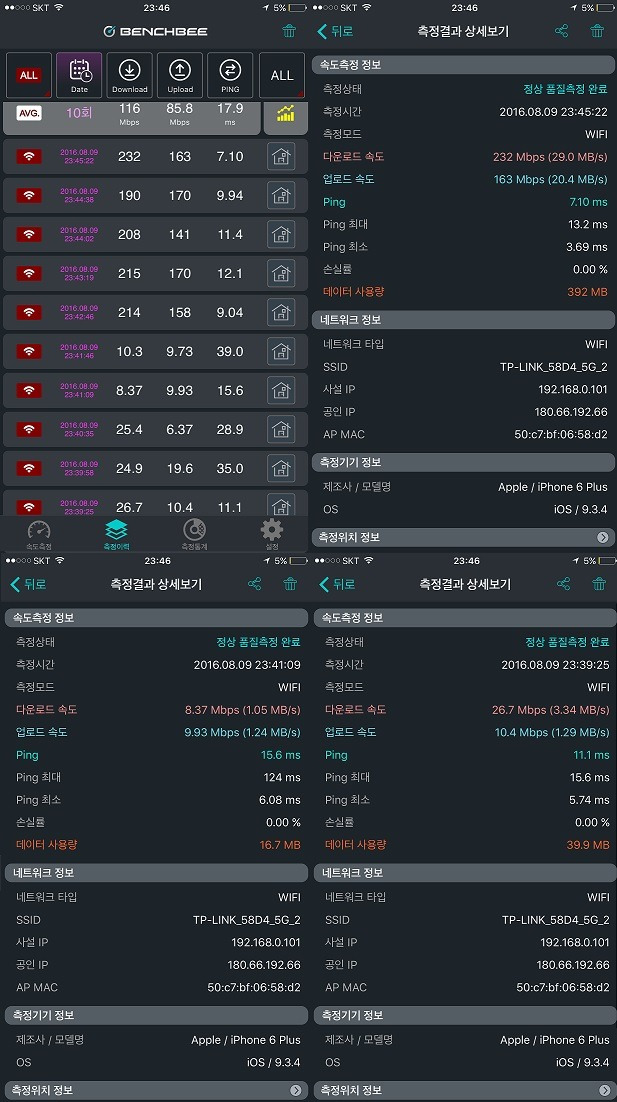The height and width of the screenshot is (1102, 617).
Task: Go back with 뒤로 in bottom-left panel
Action: pyautogui.click(x=28, y=584)
